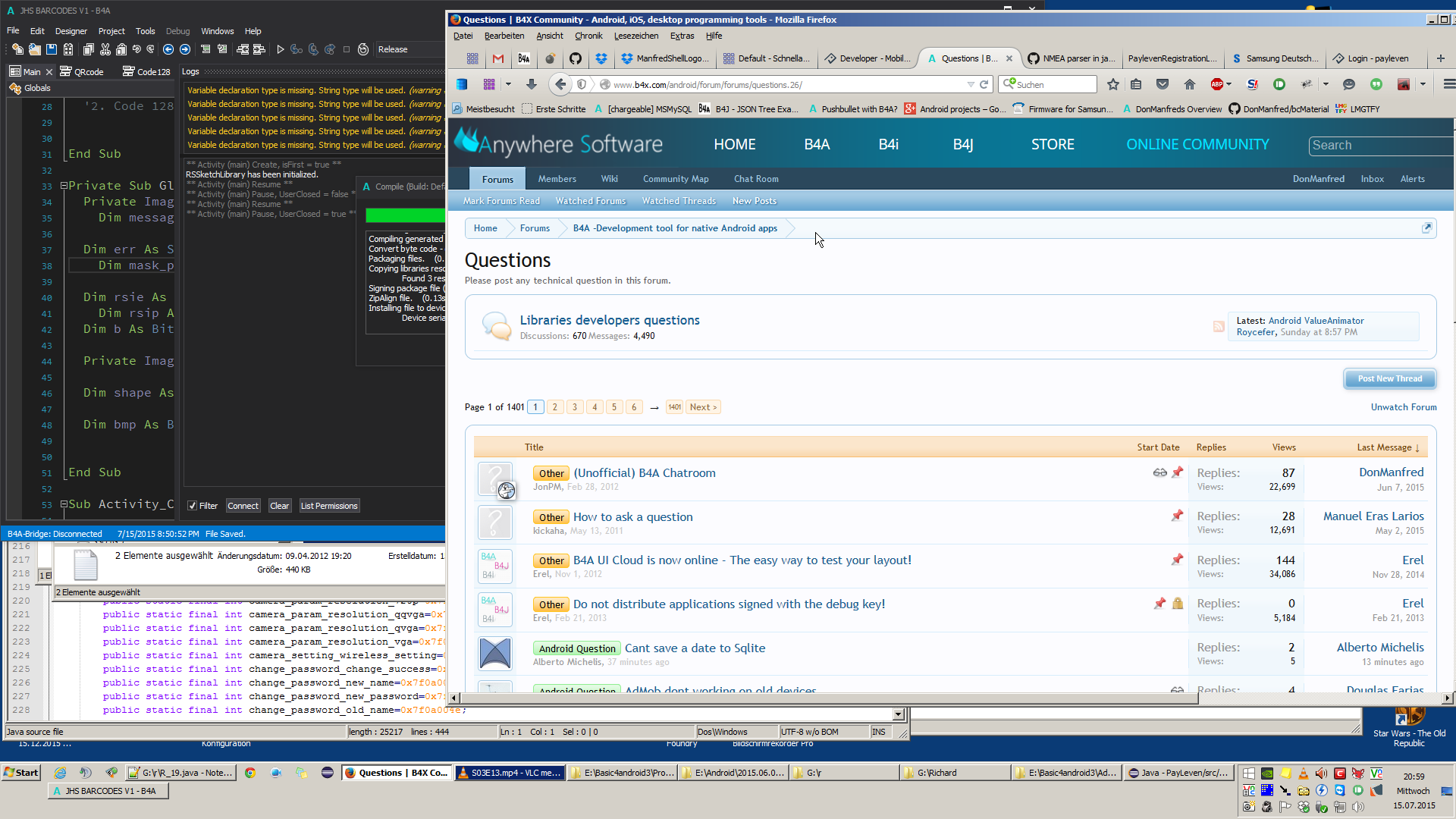
Task: Click the Save icon in B4A toolbar
Action: coord(52,49)
